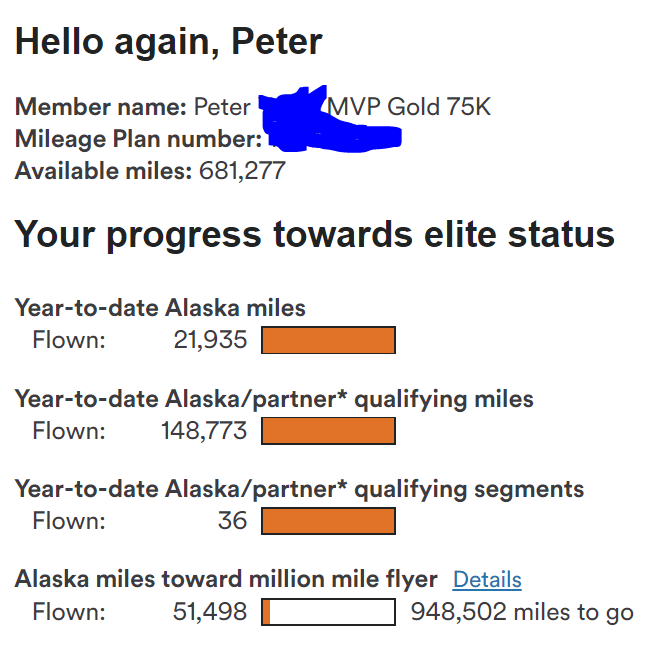Screen dimensions: 666x659
Task: Click the qualifying segments progress bar
Action: (x=328, y=521)
